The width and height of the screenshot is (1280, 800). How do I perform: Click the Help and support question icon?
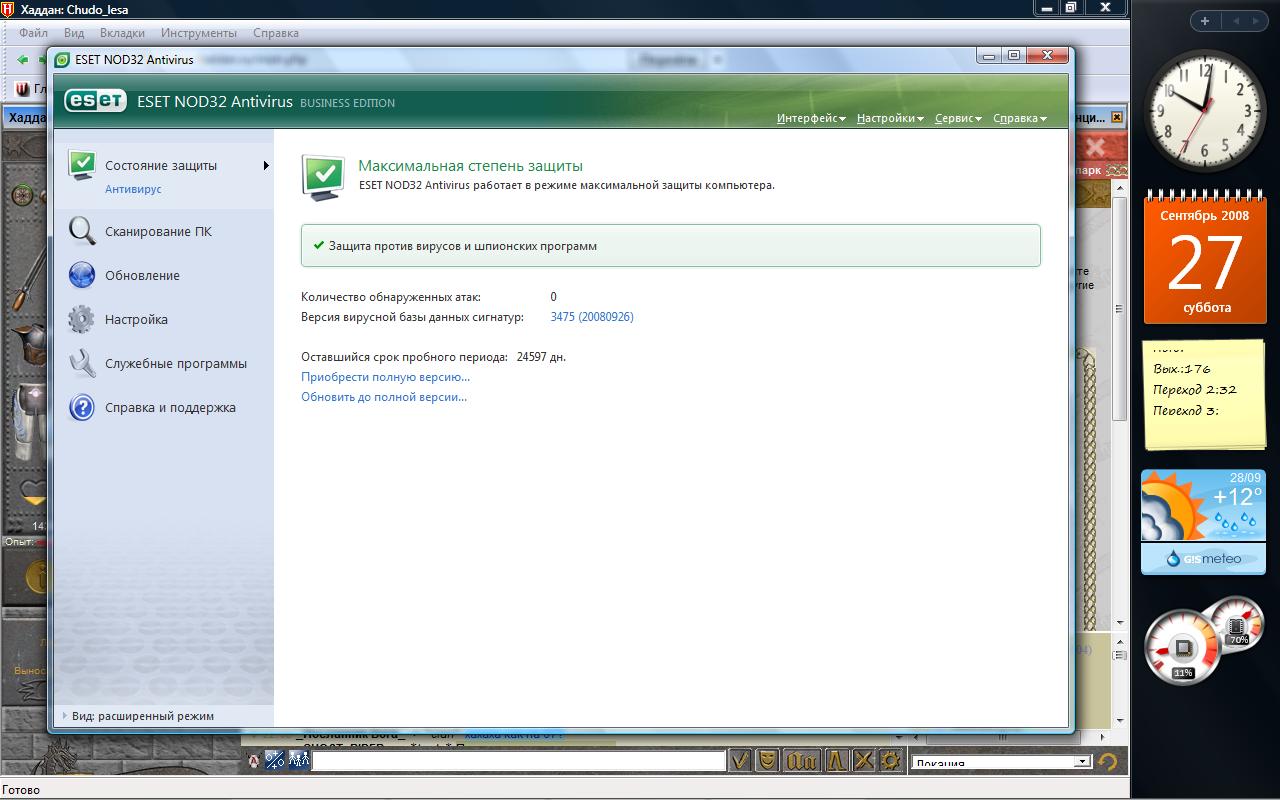pyautogui.click(x=82, y=408)
